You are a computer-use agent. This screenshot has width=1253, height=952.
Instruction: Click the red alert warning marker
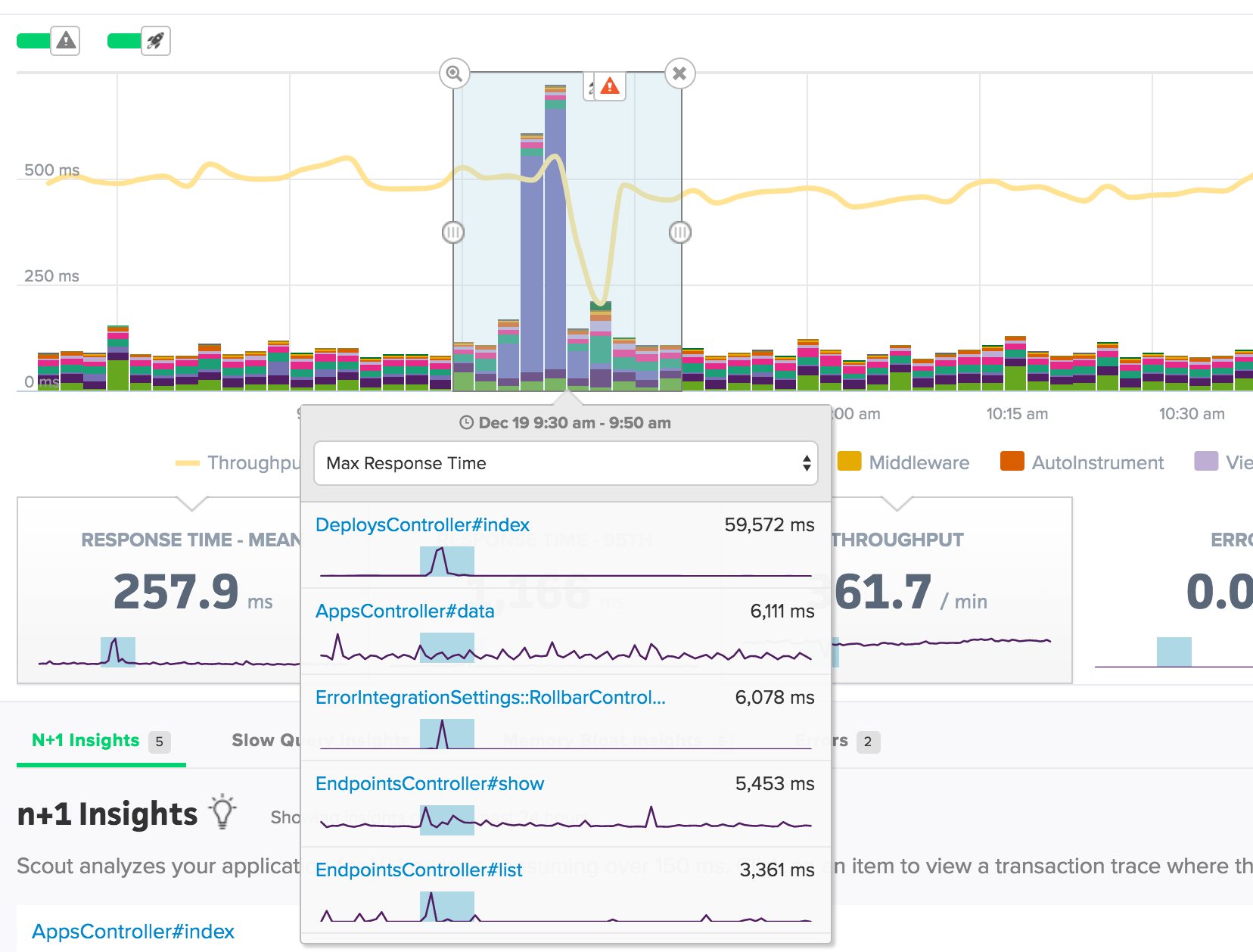[609, 86]
